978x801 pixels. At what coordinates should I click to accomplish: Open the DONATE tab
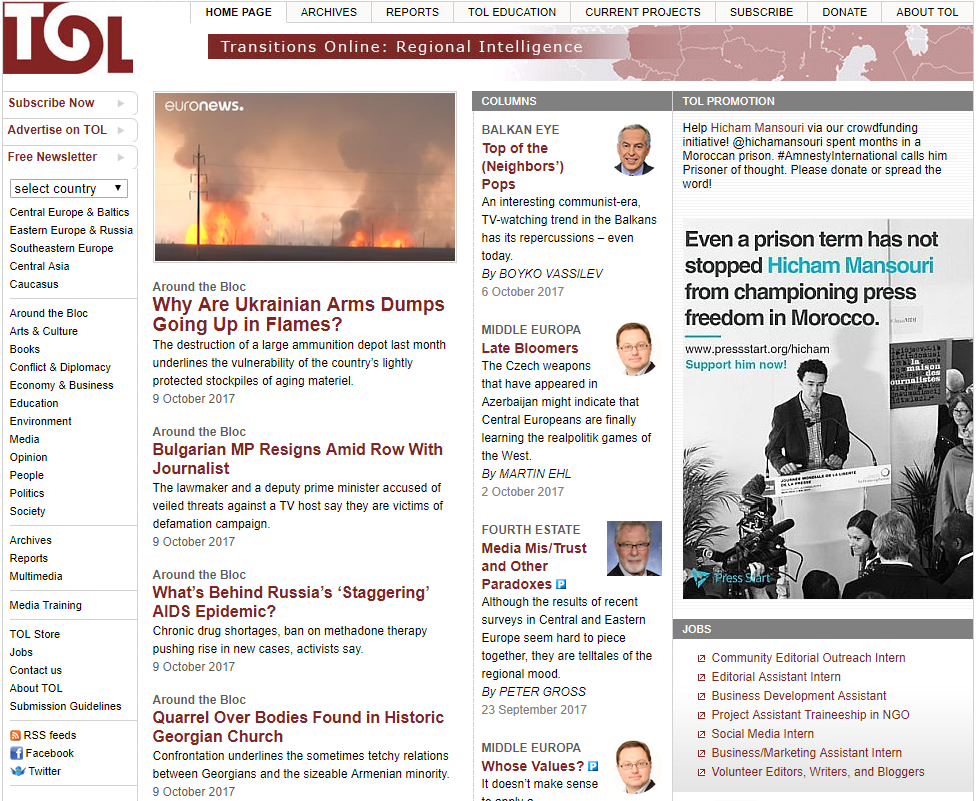pyautogui.click(x=844, y=12)
